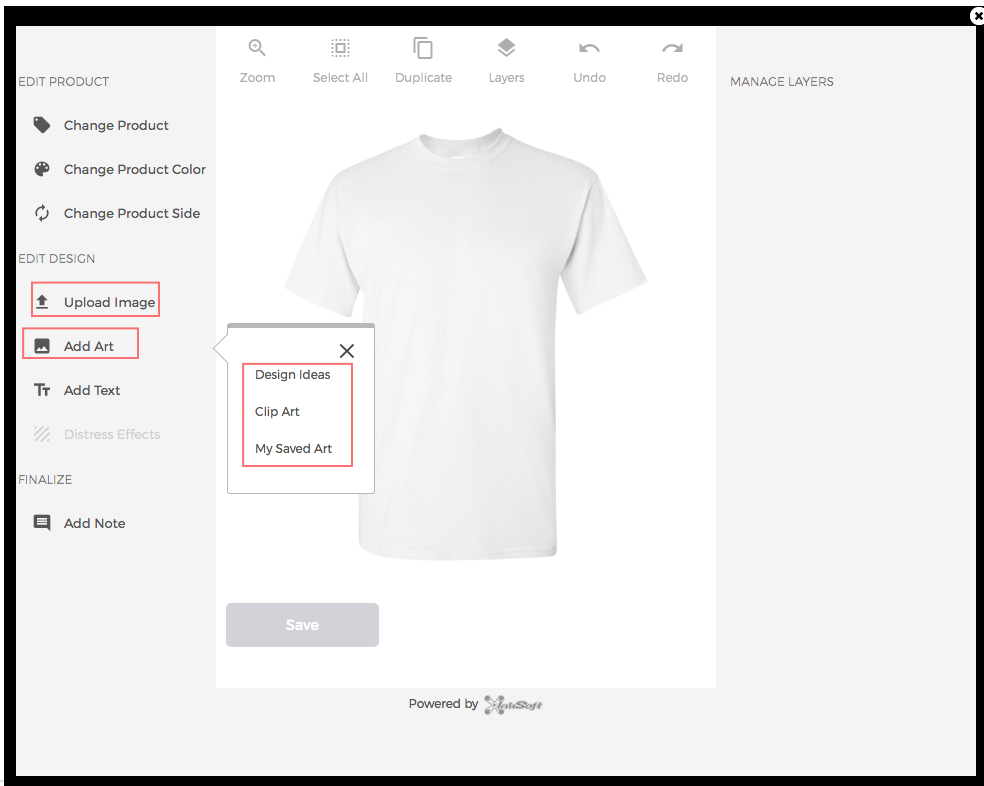Click the Add Note icon
This screenshot has width=984, height=786.
tap(41, 522)
